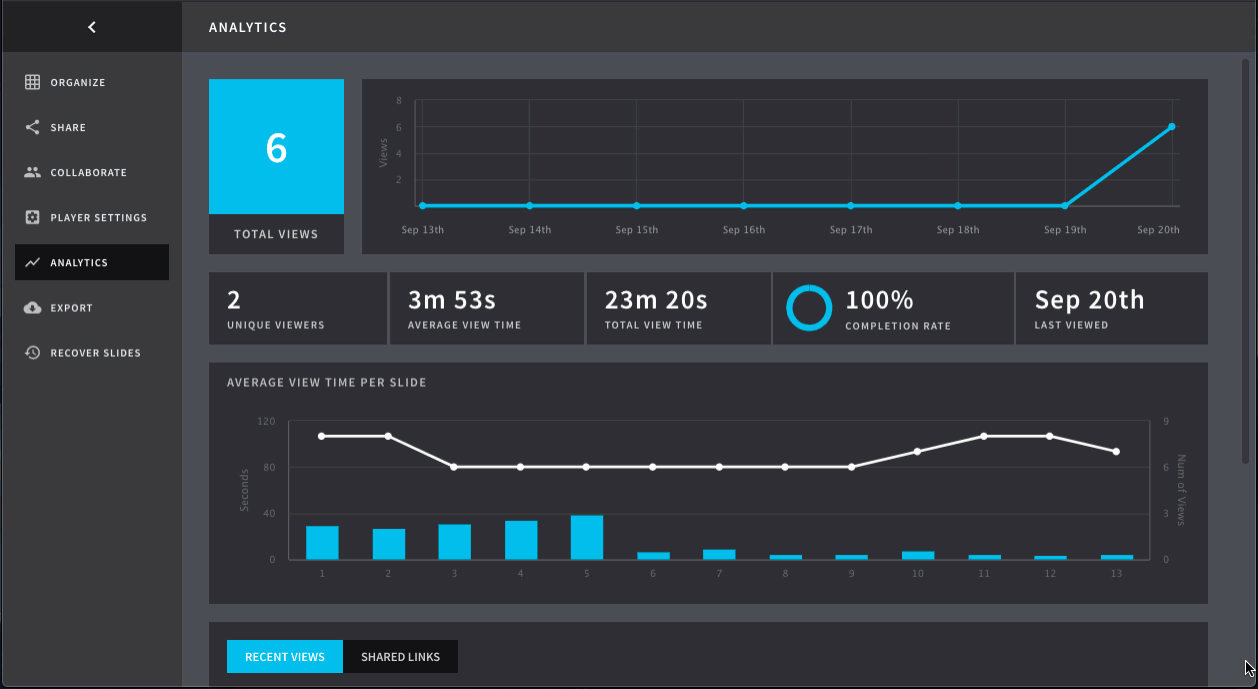Click the "TOTAL VIEWS" label
This screenshot has width=1258, height=689.
pyautogui.click(x=276, y=234)
